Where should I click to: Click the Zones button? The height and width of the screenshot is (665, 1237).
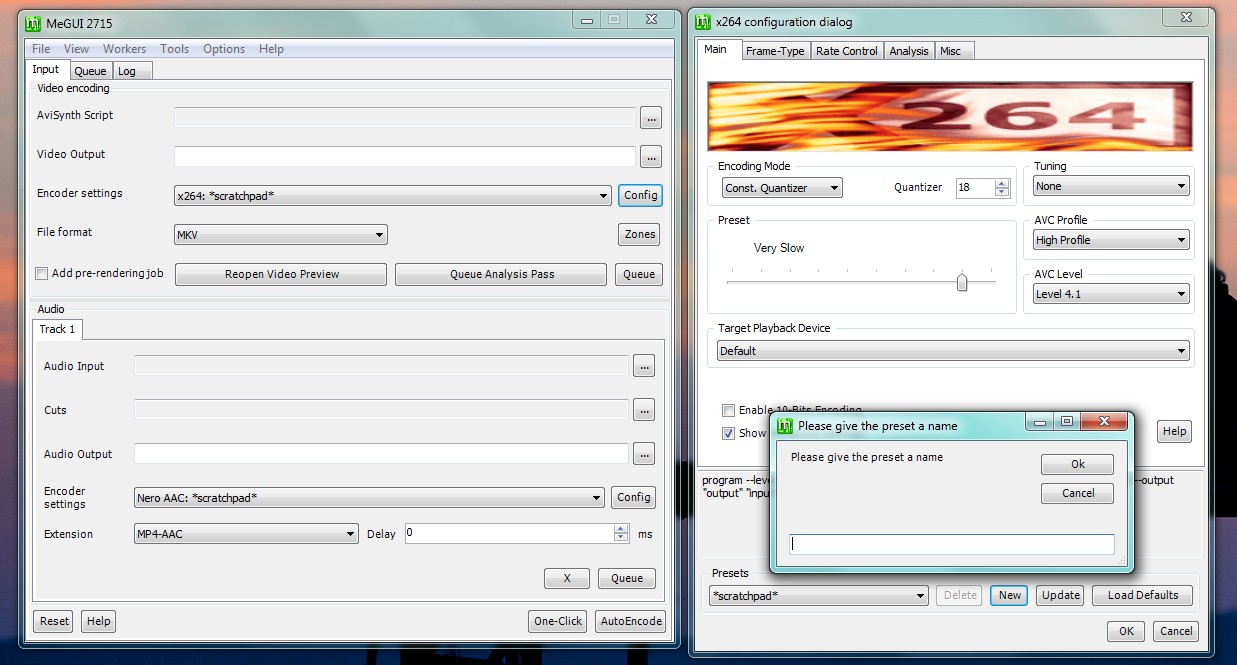coord(640,234)
